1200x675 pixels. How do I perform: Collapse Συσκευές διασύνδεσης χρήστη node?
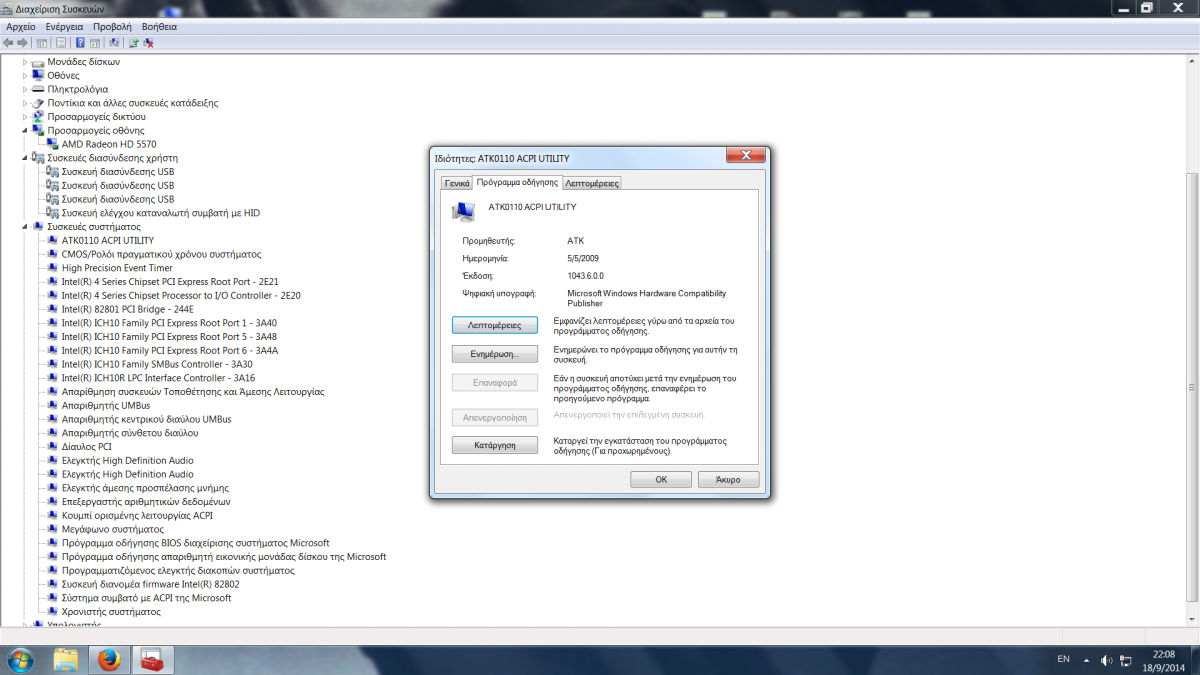click(x=25, y=158)
